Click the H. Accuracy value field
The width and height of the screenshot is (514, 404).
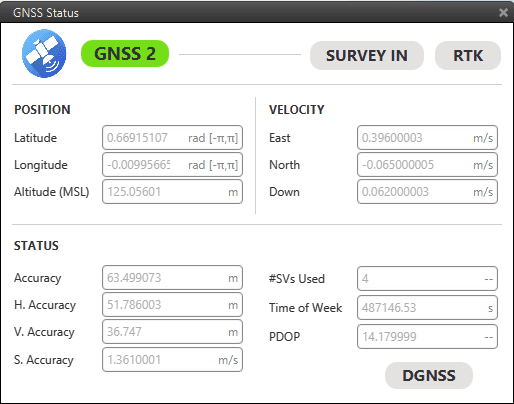[x=172, y=305]
